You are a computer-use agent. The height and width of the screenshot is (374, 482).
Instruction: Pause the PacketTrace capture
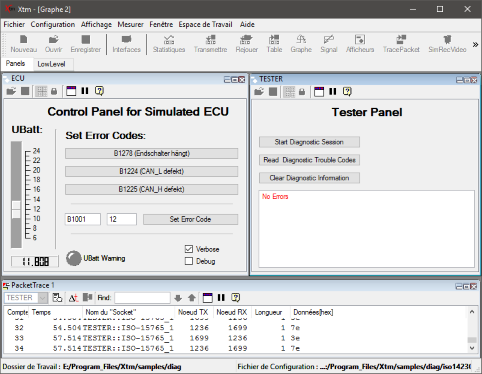click(x=221, y=297)
